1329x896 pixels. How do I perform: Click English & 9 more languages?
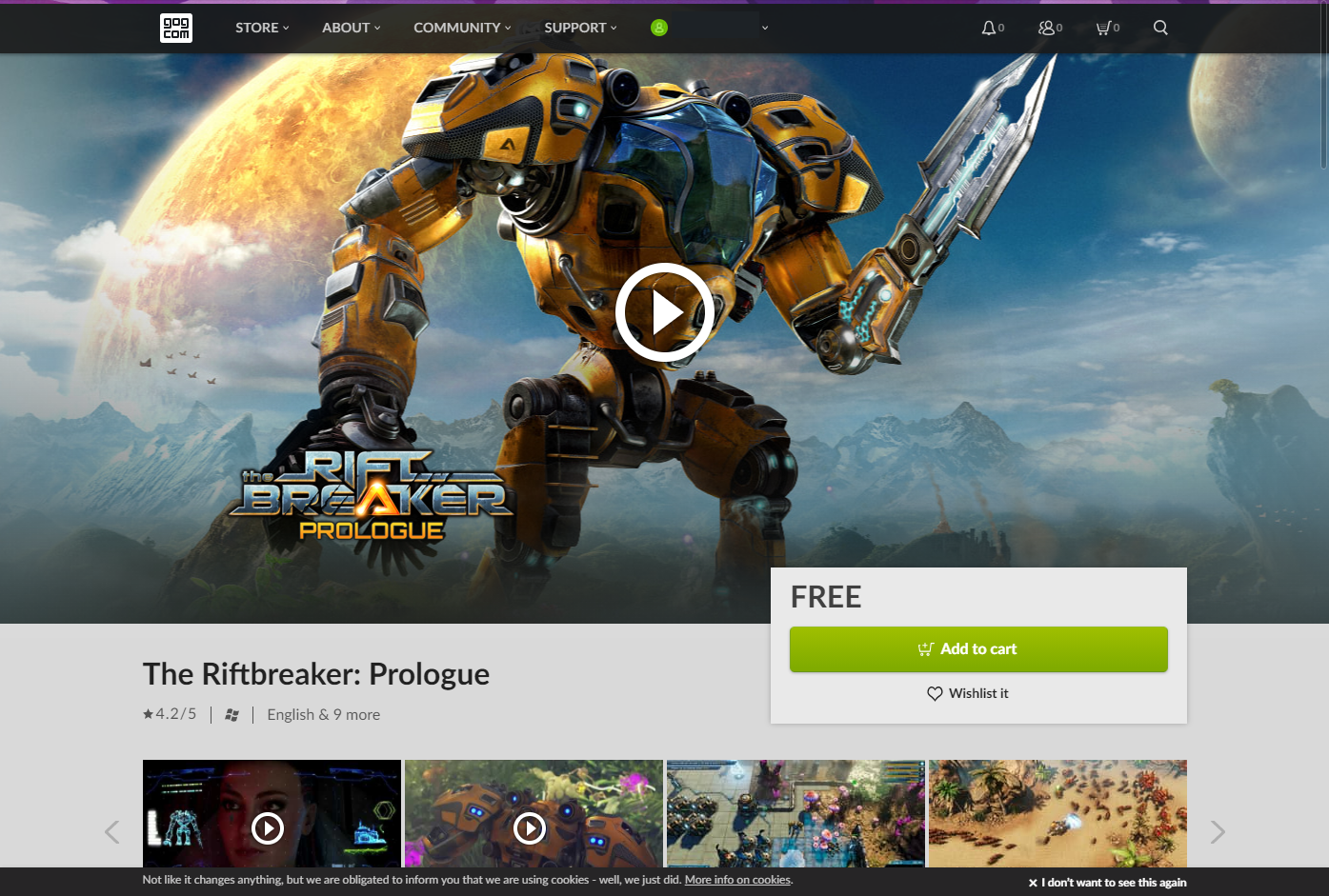(x=323, y=714)
